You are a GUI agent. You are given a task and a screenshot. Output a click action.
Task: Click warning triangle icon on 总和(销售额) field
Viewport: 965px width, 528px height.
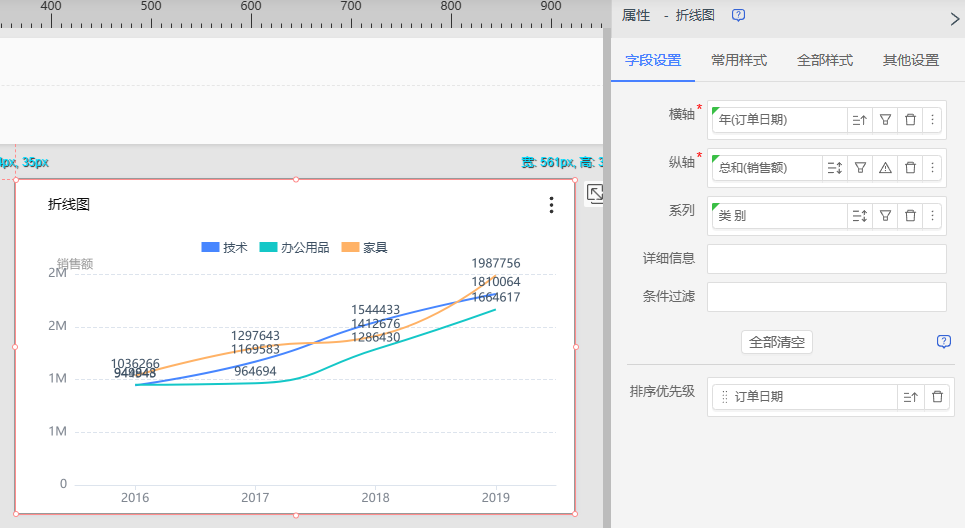click(885, 168)
